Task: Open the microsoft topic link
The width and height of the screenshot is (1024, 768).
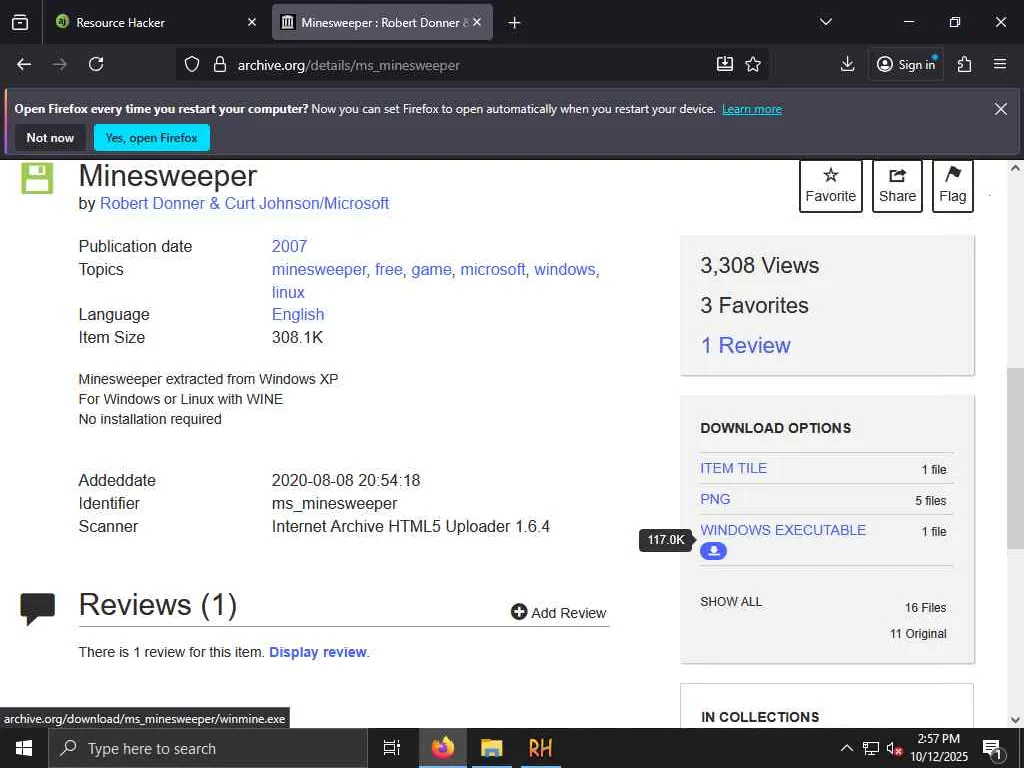Action: click(x=492, y=269)
